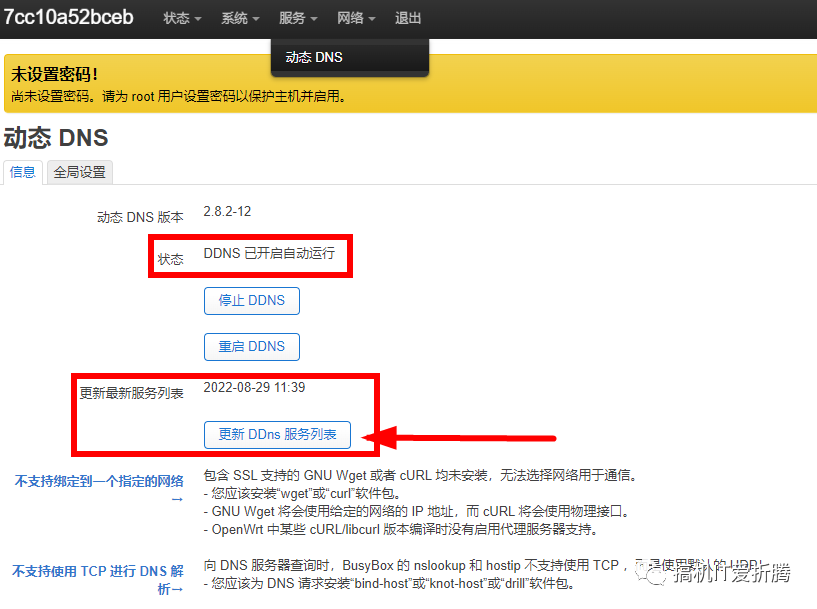
Task: Switch to the 全局设置 tab
Action: click(79, 172)
